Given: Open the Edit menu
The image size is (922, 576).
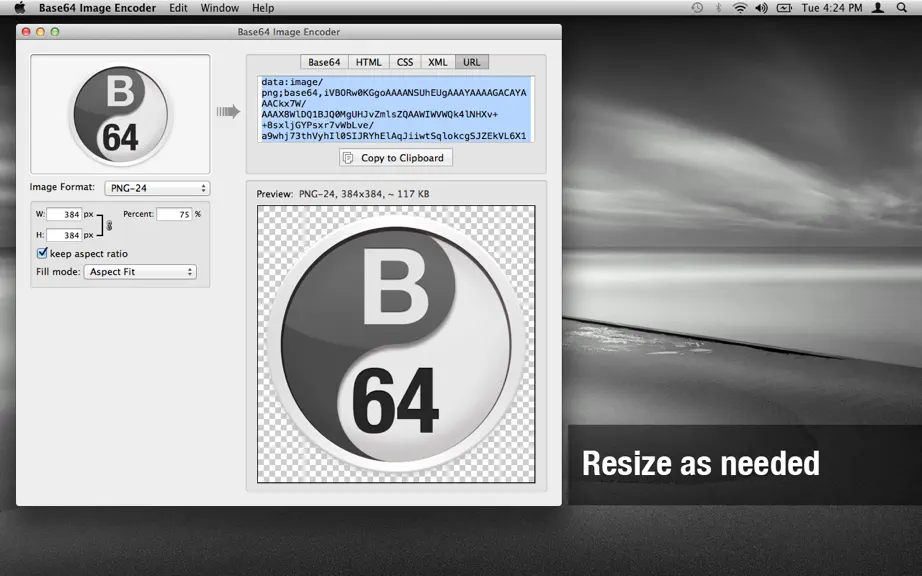Looking at the screenshot, I should coord(178,8).
